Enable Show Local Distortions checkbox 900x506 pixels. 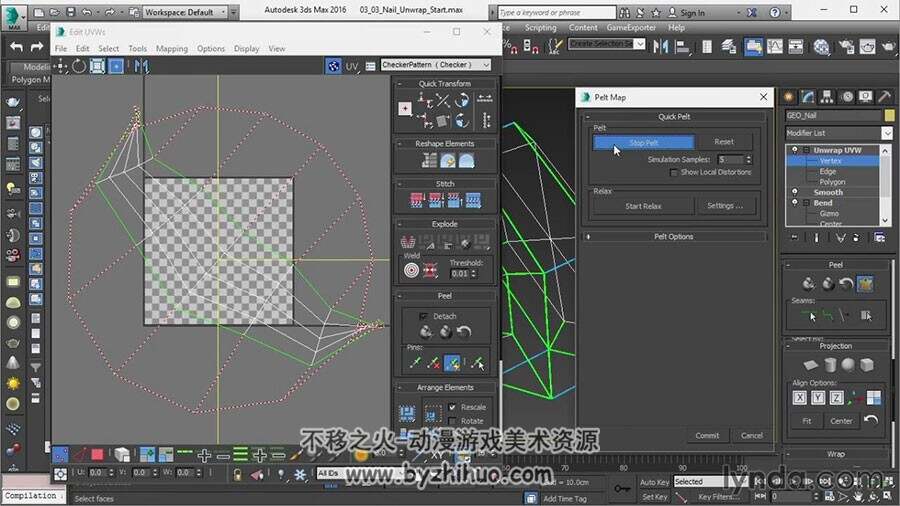[673, 172]
